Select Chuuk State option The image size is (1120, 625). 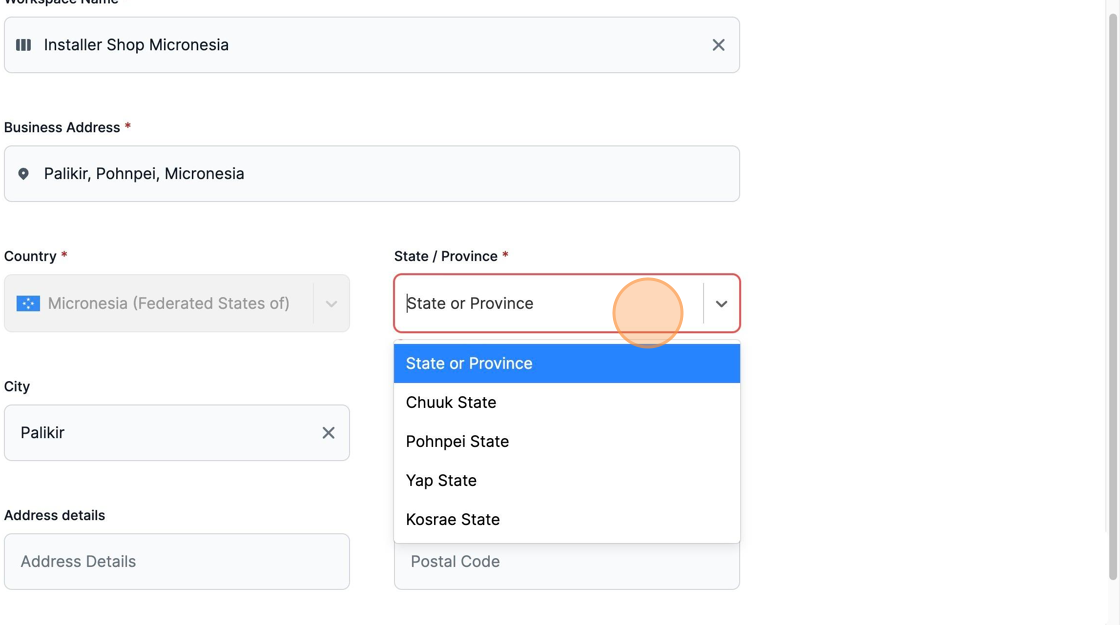pyautogui.click(x=566, y=402)
